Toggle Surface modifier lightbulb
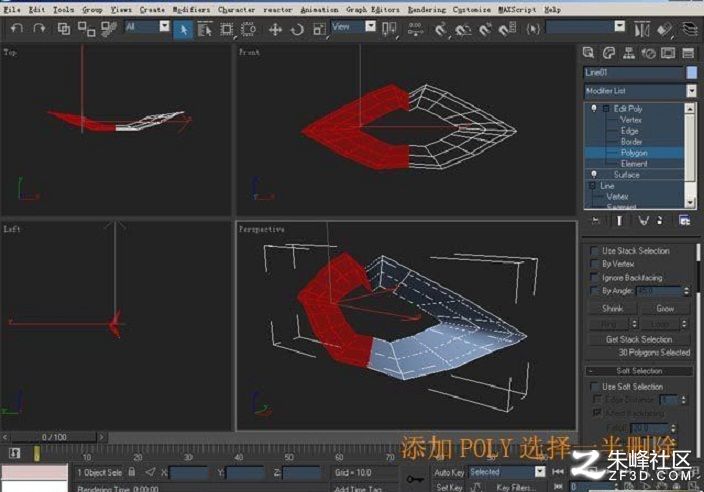The height and width of the screenshot is (492, 704). pos(594,175)
